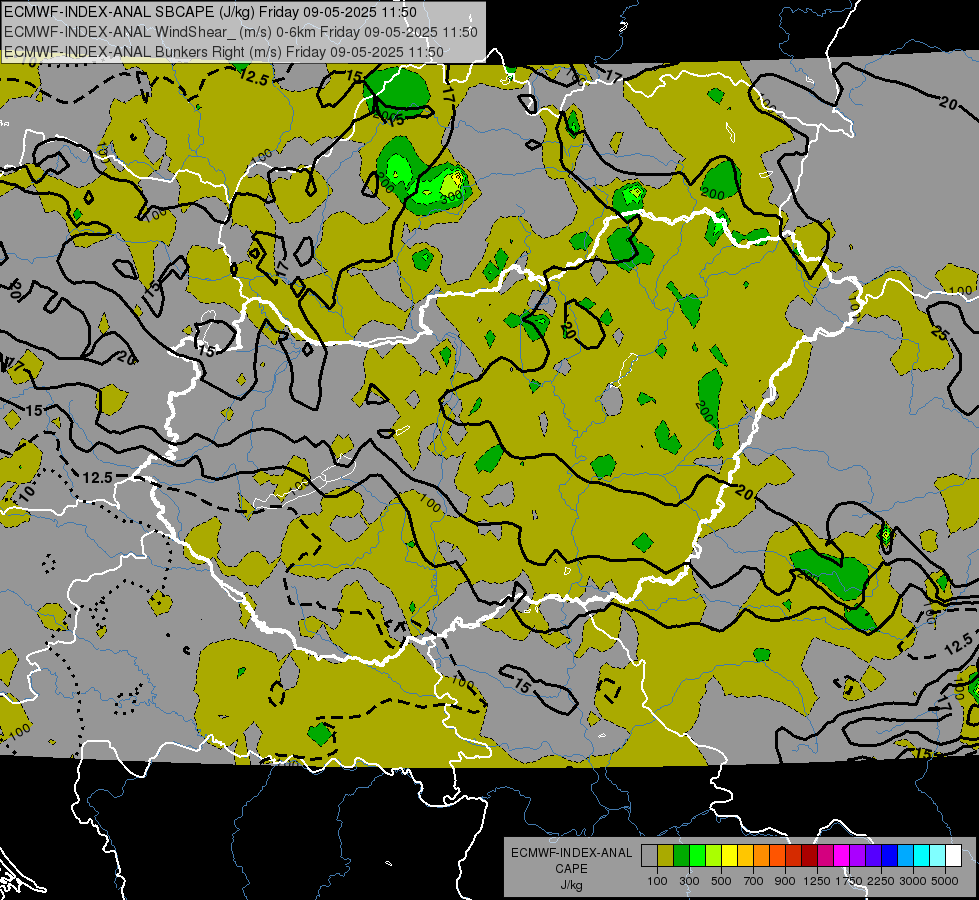
Task: Select the 2250 tick label under legend
Action: (x=880, y=881)
